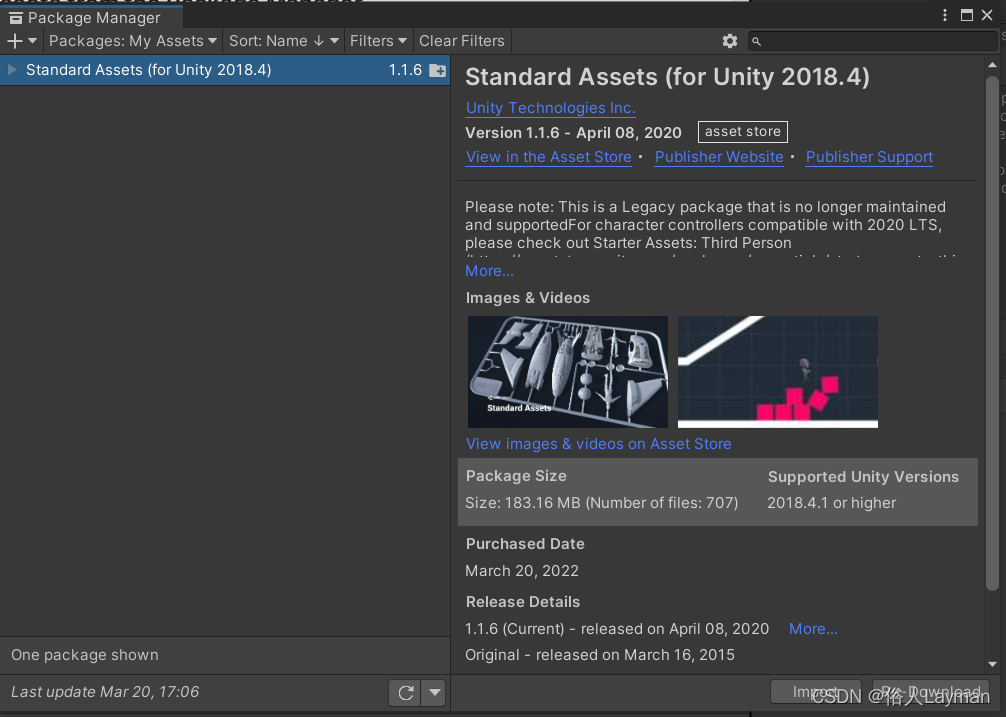Refresh the package list
The width and height of the screenshot is (1006, 717).
click(405, 693)
